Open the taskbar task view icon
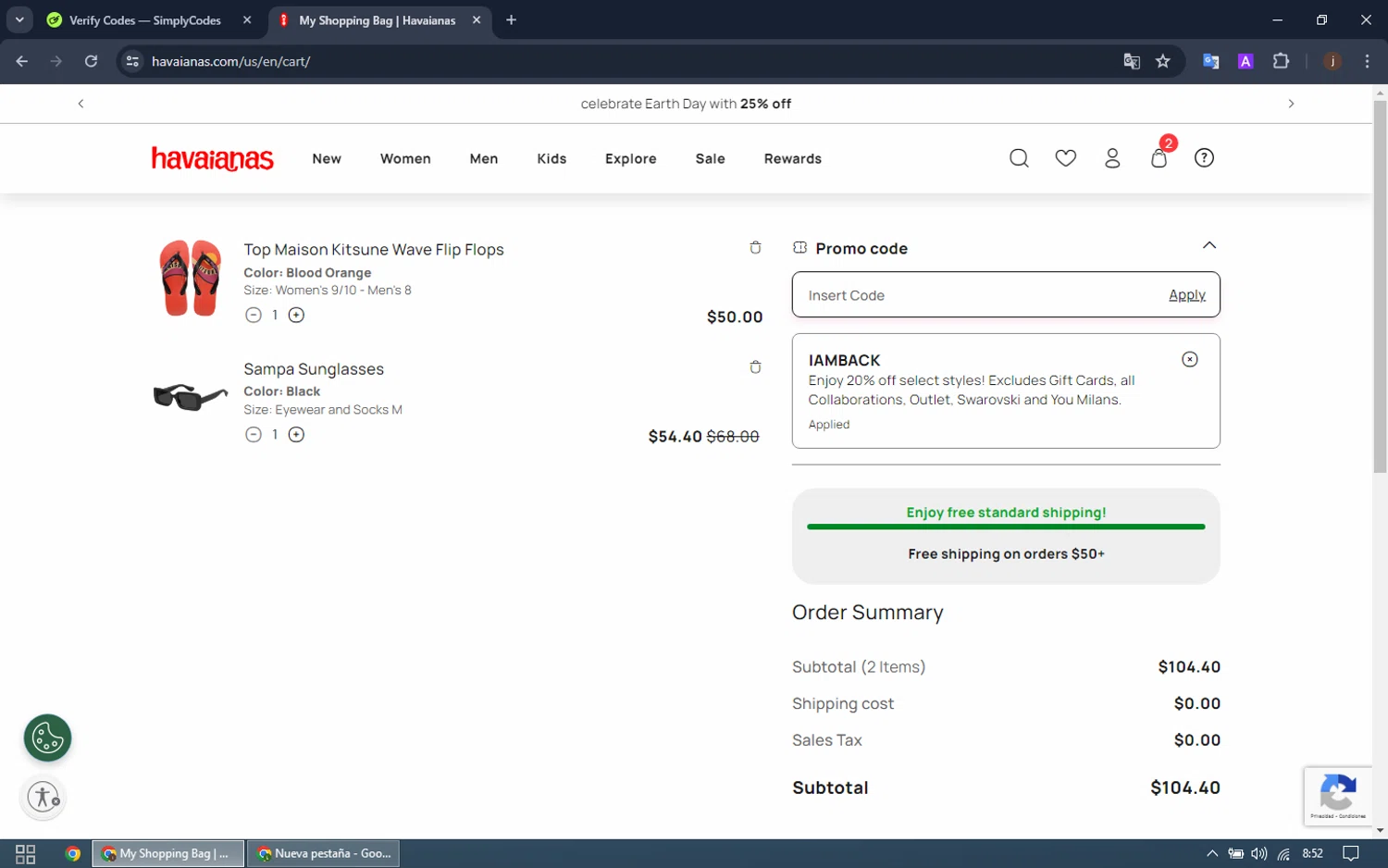 coord(26,853)
